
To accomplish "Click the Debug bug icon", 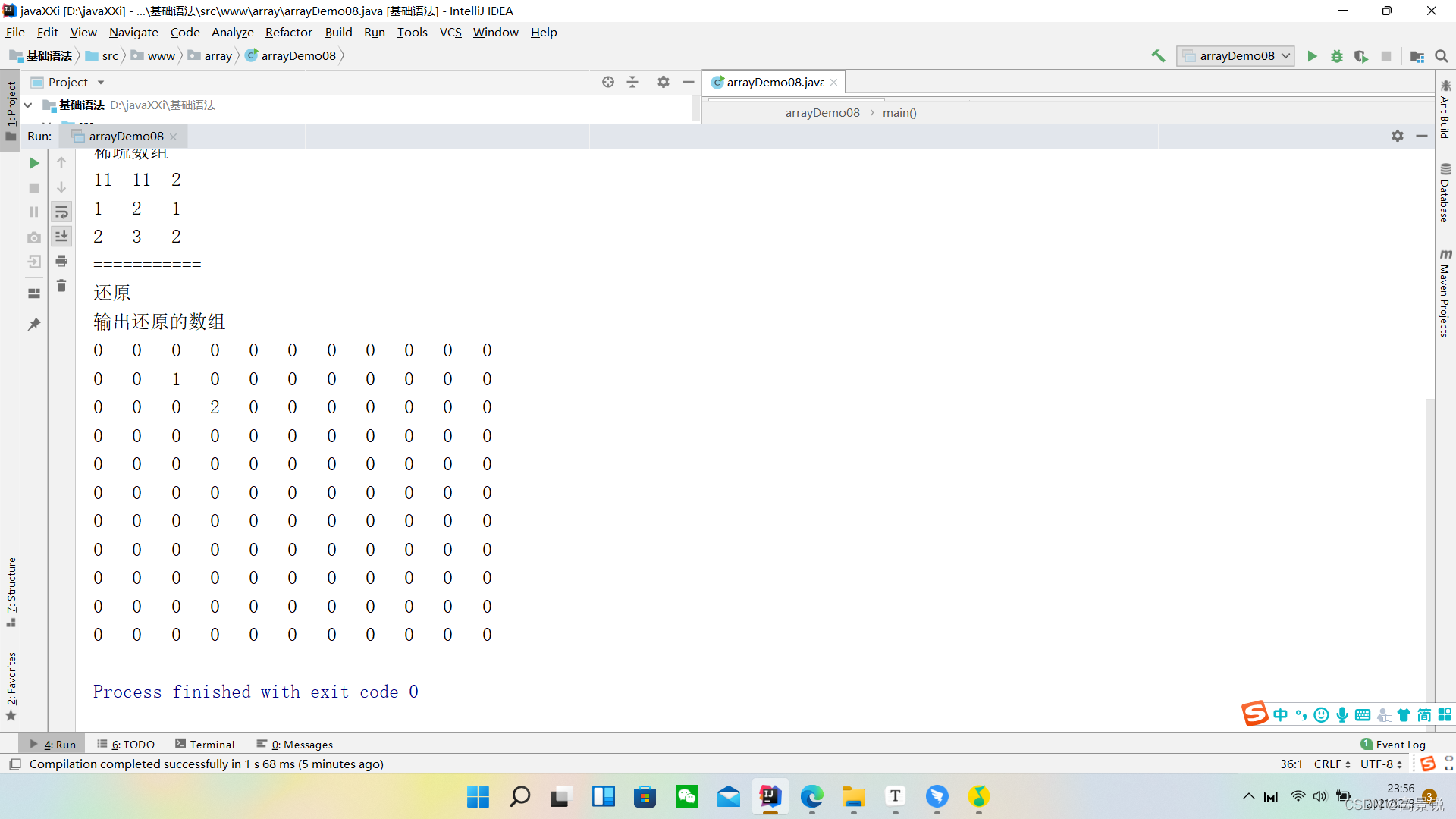I will pyautogui.click(x=1337, y=56).
